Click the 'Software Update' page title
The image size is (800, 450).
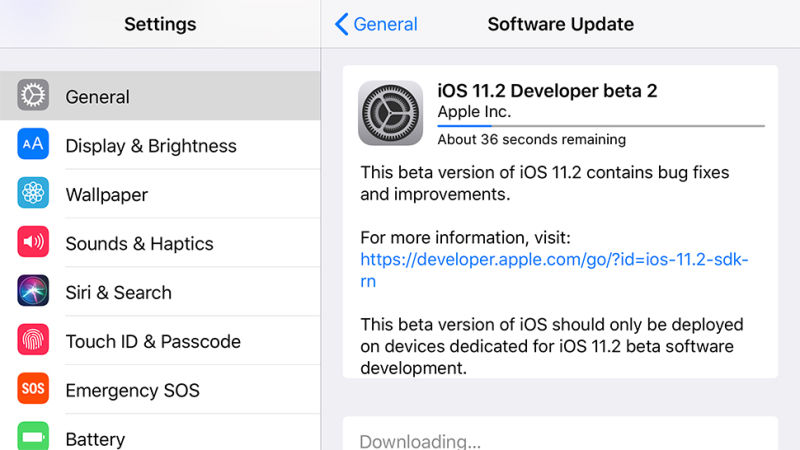pos(561,24)
